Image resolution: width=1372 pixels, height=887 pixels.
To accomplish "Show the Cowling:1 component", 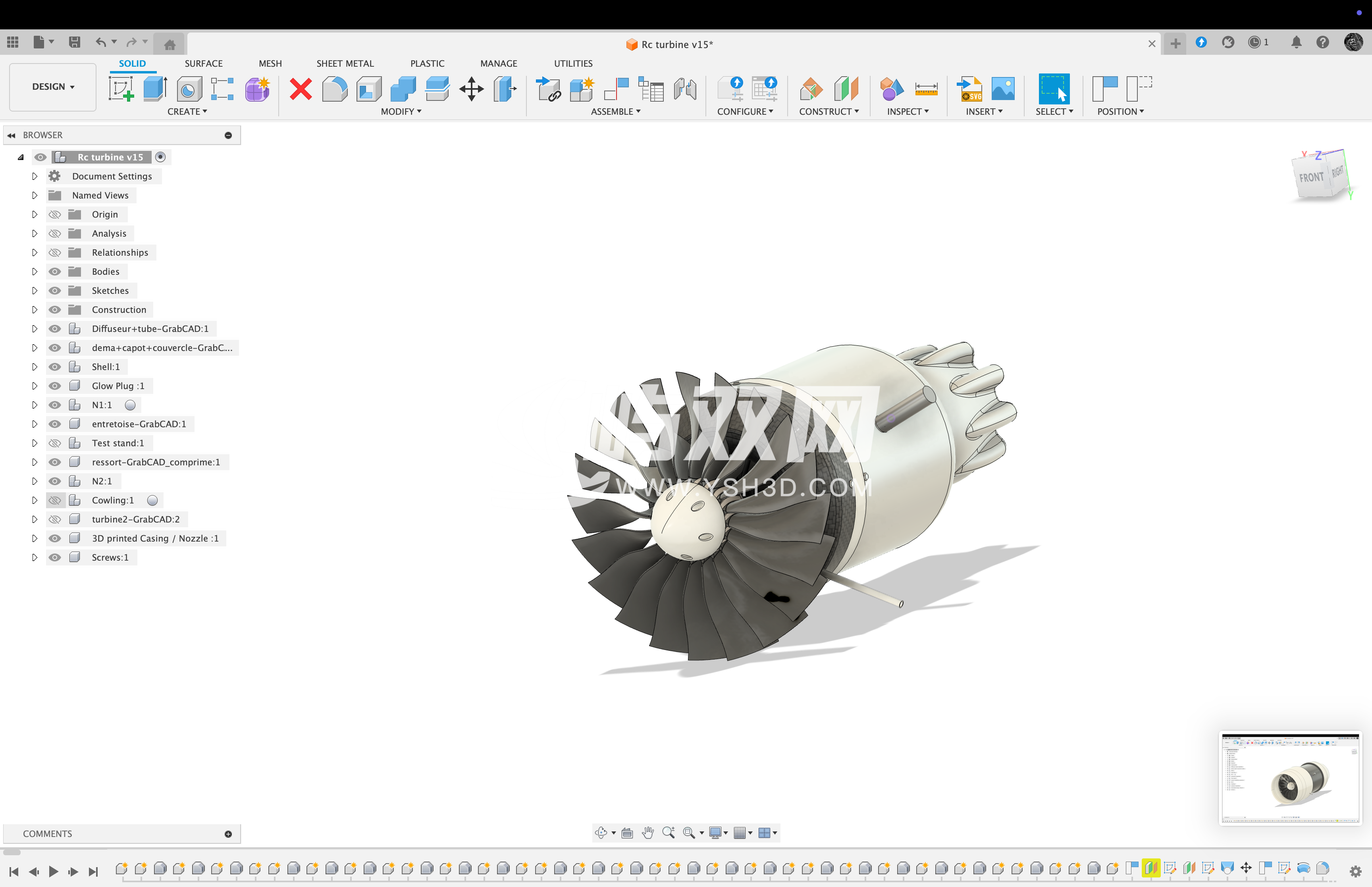I will pyautogui.click(x=55, y=500).
